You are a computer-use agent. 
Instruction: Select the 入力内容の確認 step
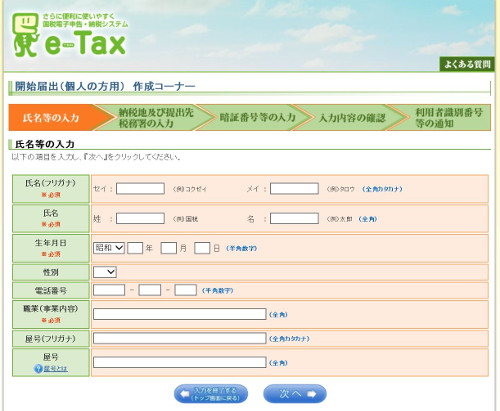click(x=352, y=117)
